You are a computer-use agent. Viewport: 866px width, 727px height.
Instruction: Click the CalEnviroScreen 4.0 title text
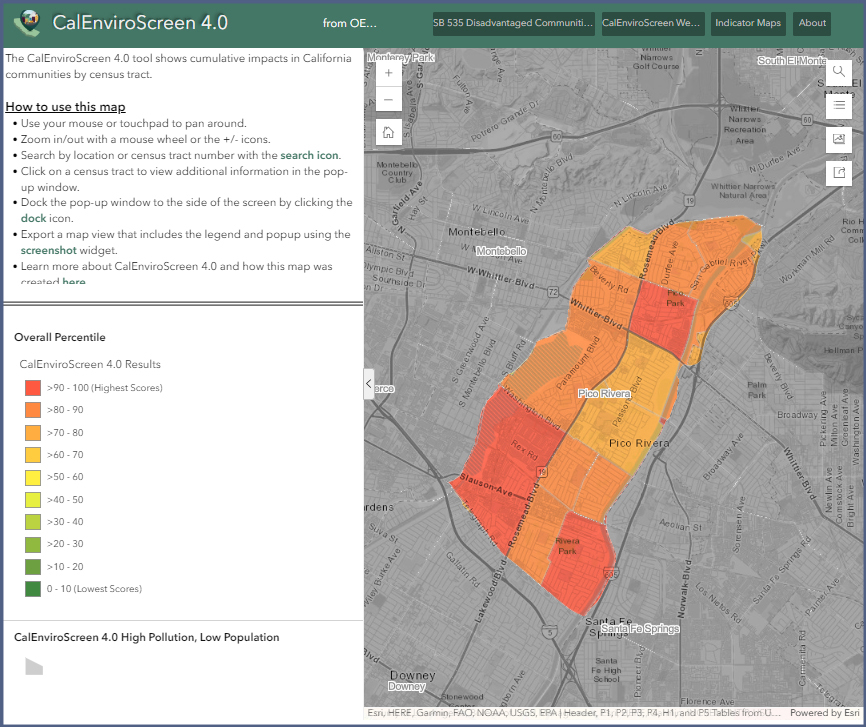(140, 23)
